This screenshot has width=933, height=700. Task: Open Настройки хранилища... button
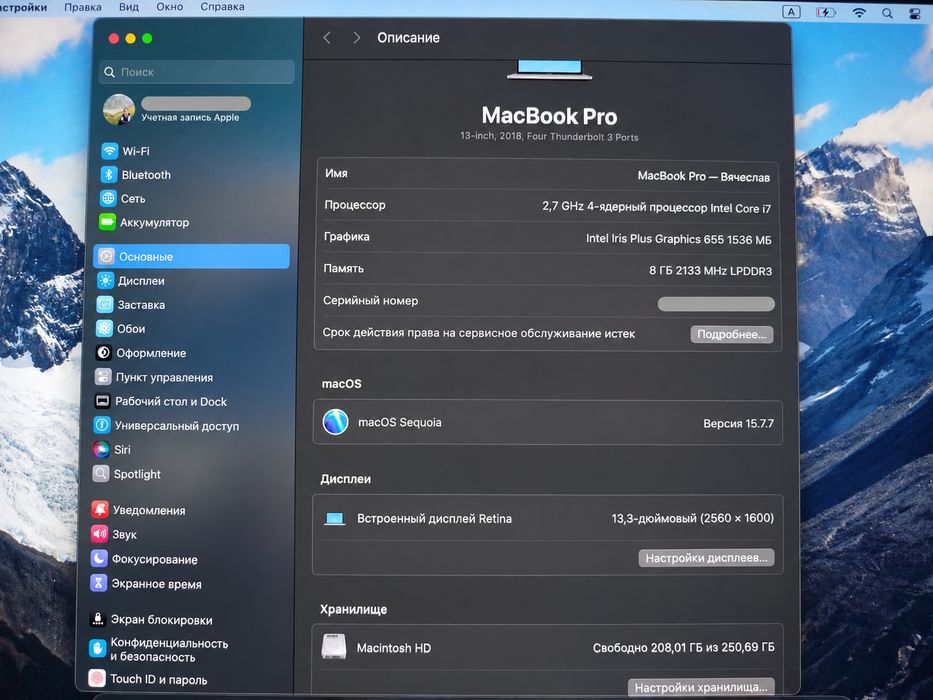[x=702, y=687]
